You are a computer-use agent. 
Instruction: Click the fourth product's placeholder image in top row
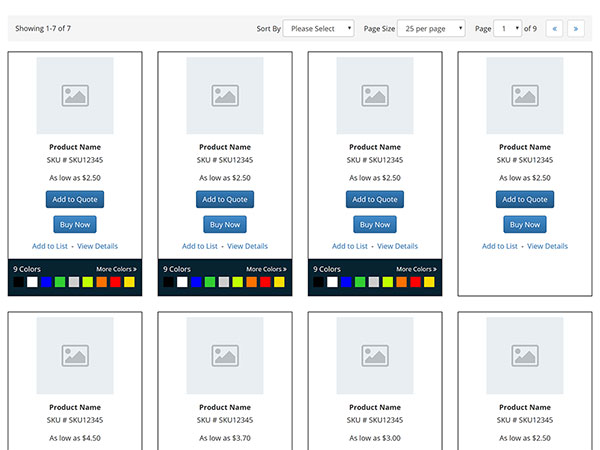(525, 95)
